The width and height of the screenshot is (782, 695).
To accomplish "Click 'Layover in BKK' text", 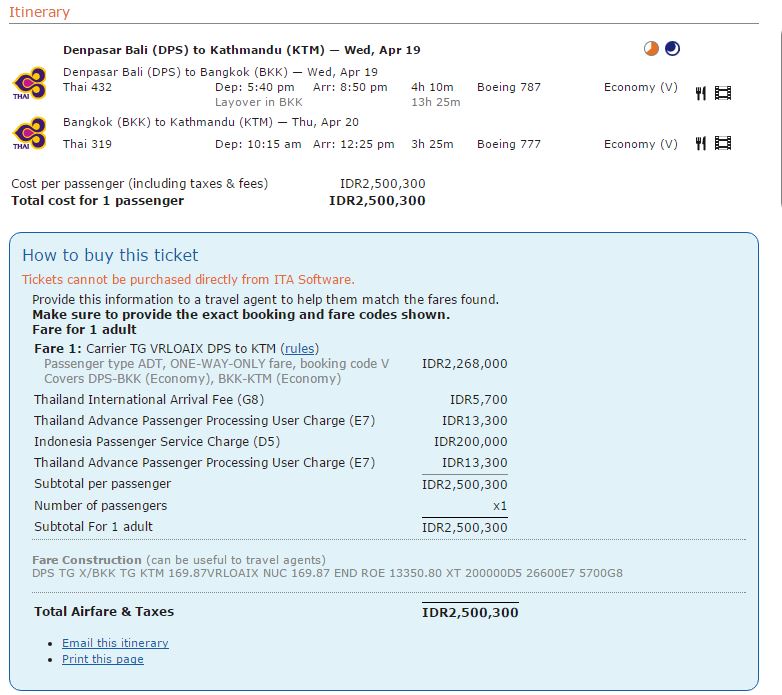I will click(x=259, y=102).
